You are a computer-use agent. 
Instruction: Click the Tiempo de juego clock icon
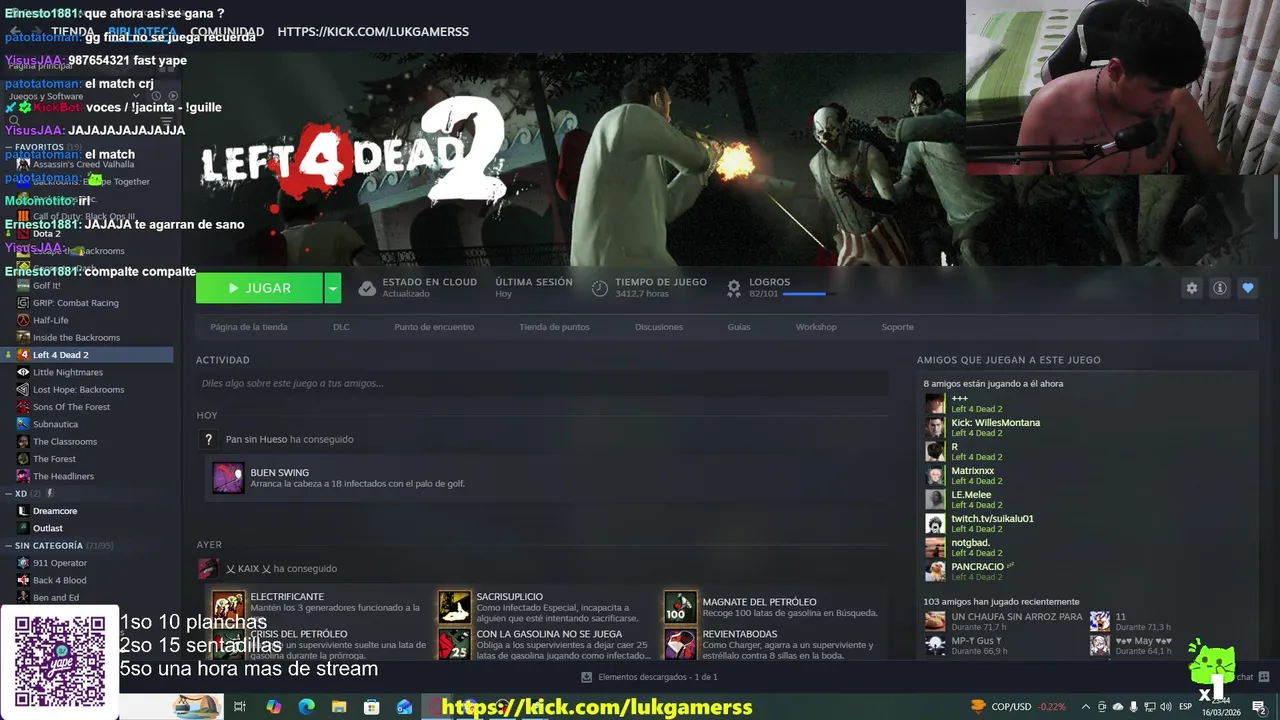599,288
